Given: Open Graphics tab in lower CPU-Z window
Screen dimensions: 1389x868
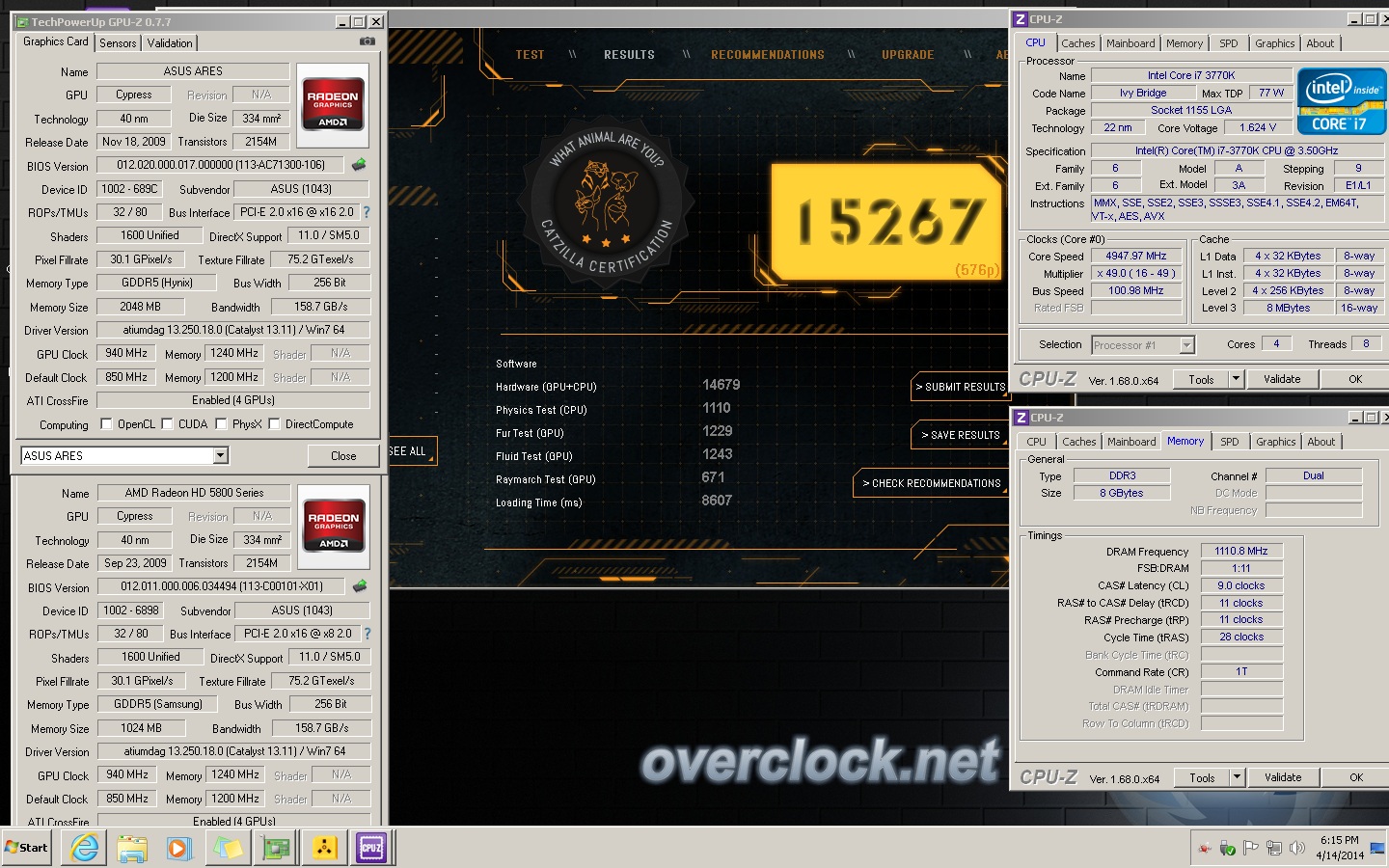Looking at the screenshot, I should coord(1275,442).
